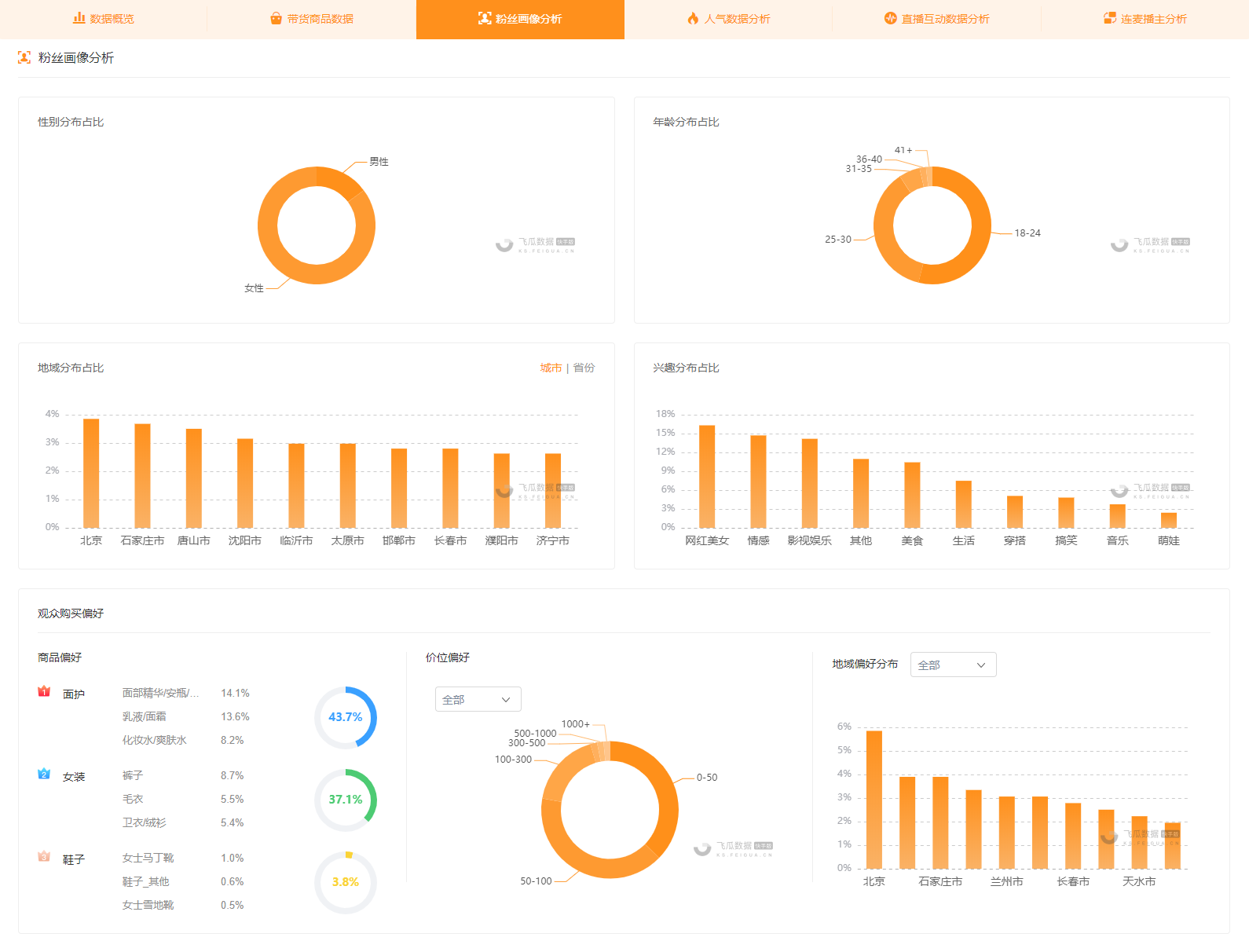Click the bar chart icon beside 数据概览
Image resolution: width=1249 pixels, height=952 pixels.
pos(79,18)
